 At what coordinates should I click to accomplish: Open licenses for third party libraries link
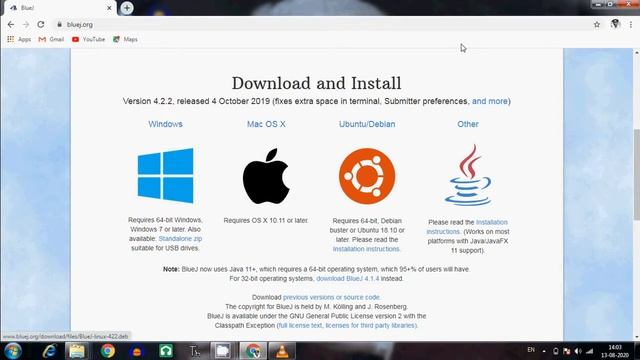click(371, 325)
